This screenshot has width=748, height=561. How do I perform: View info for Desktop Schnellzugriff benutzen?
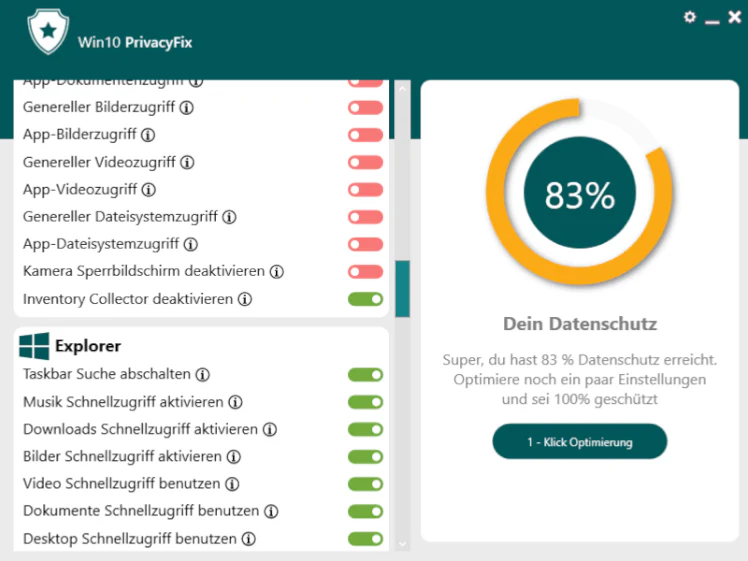click(x=249, y=540)
